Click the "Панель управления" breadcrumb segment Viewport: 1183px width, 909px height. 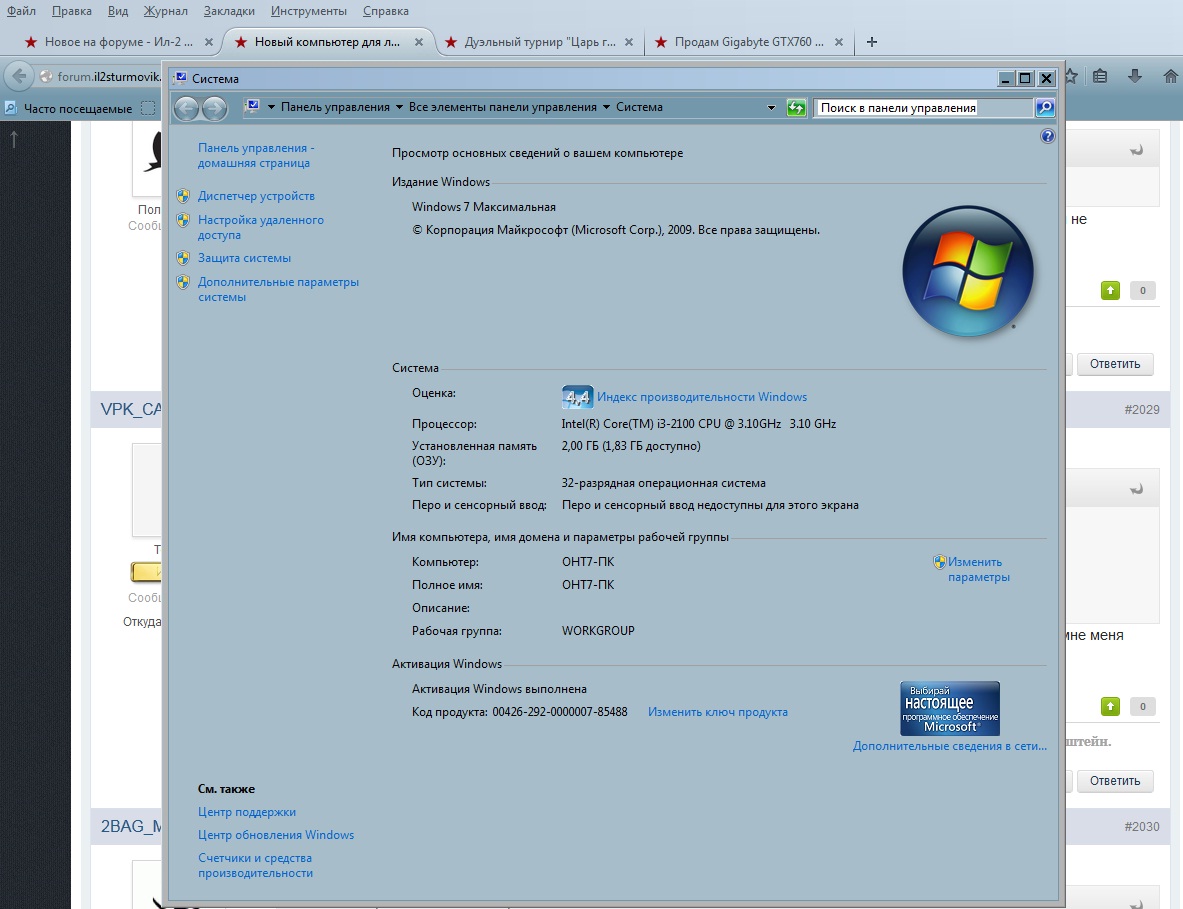[x=335, y=107]
